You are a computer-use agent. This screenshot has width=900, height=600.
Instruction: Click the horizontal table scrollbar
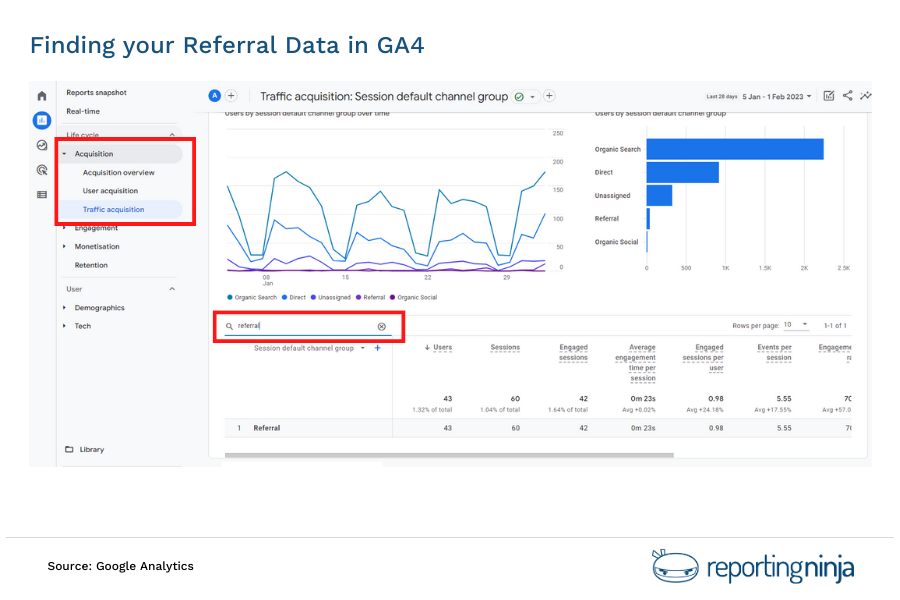449,455
